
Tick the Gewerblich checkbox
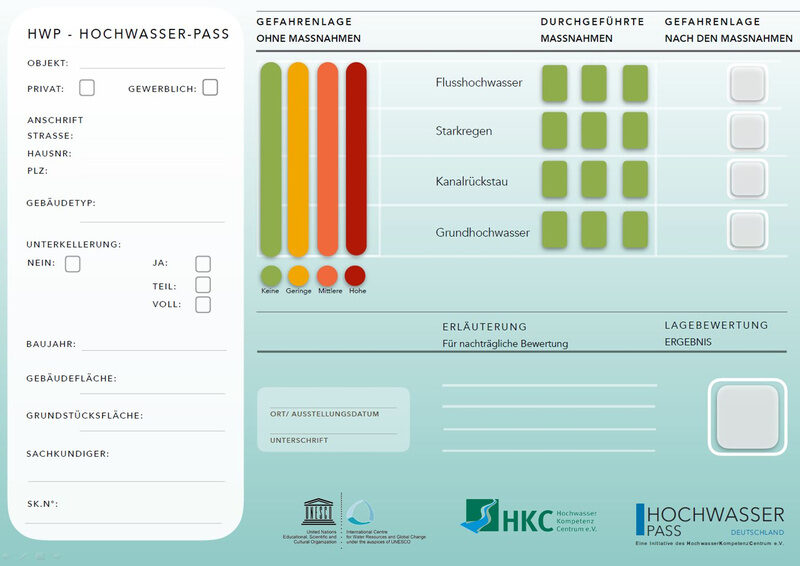click(210, 88)
